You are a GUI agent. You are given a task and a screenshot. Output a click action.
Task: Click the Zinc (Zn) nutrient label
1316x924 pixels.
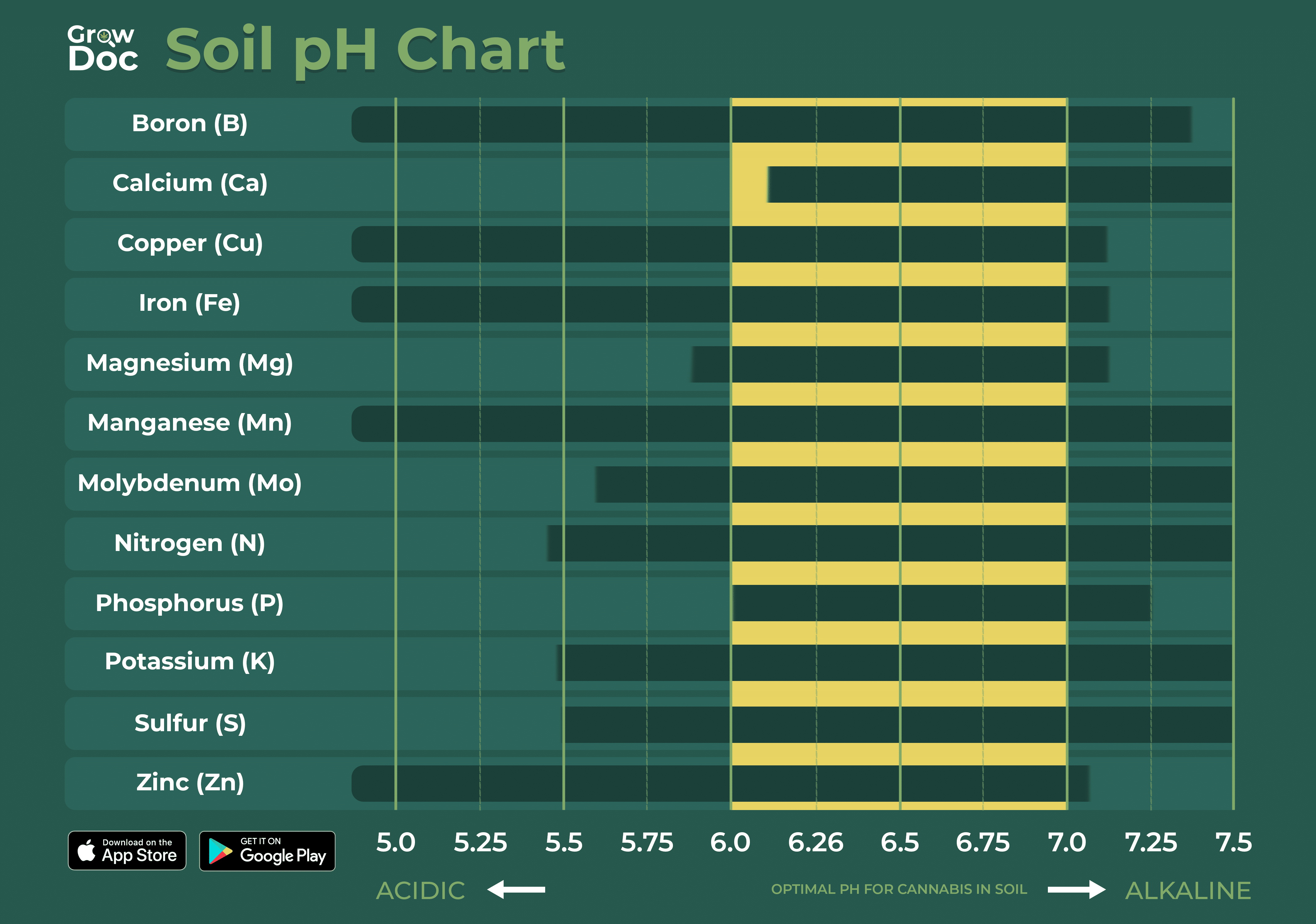190,782
